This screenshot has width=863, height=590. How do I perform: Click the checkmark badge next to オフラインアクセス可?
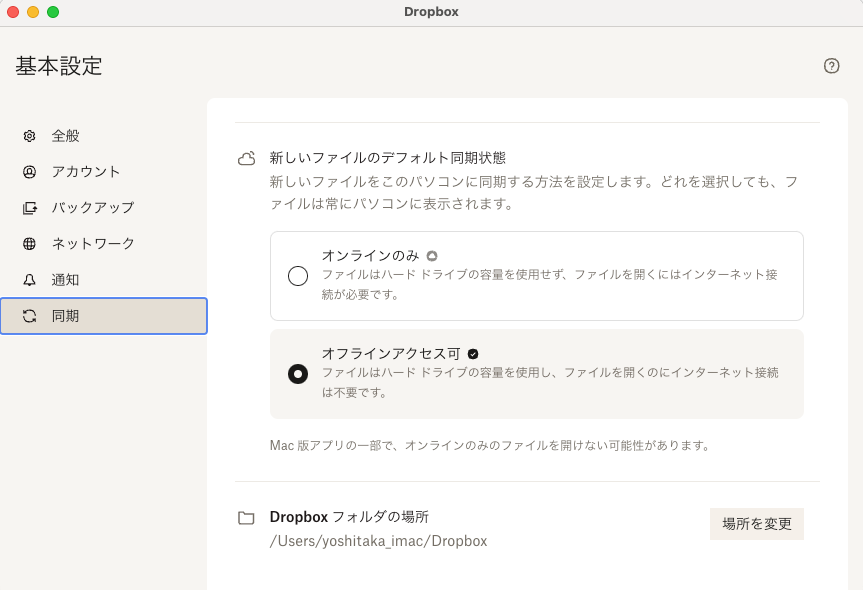(x=473, y=354)
